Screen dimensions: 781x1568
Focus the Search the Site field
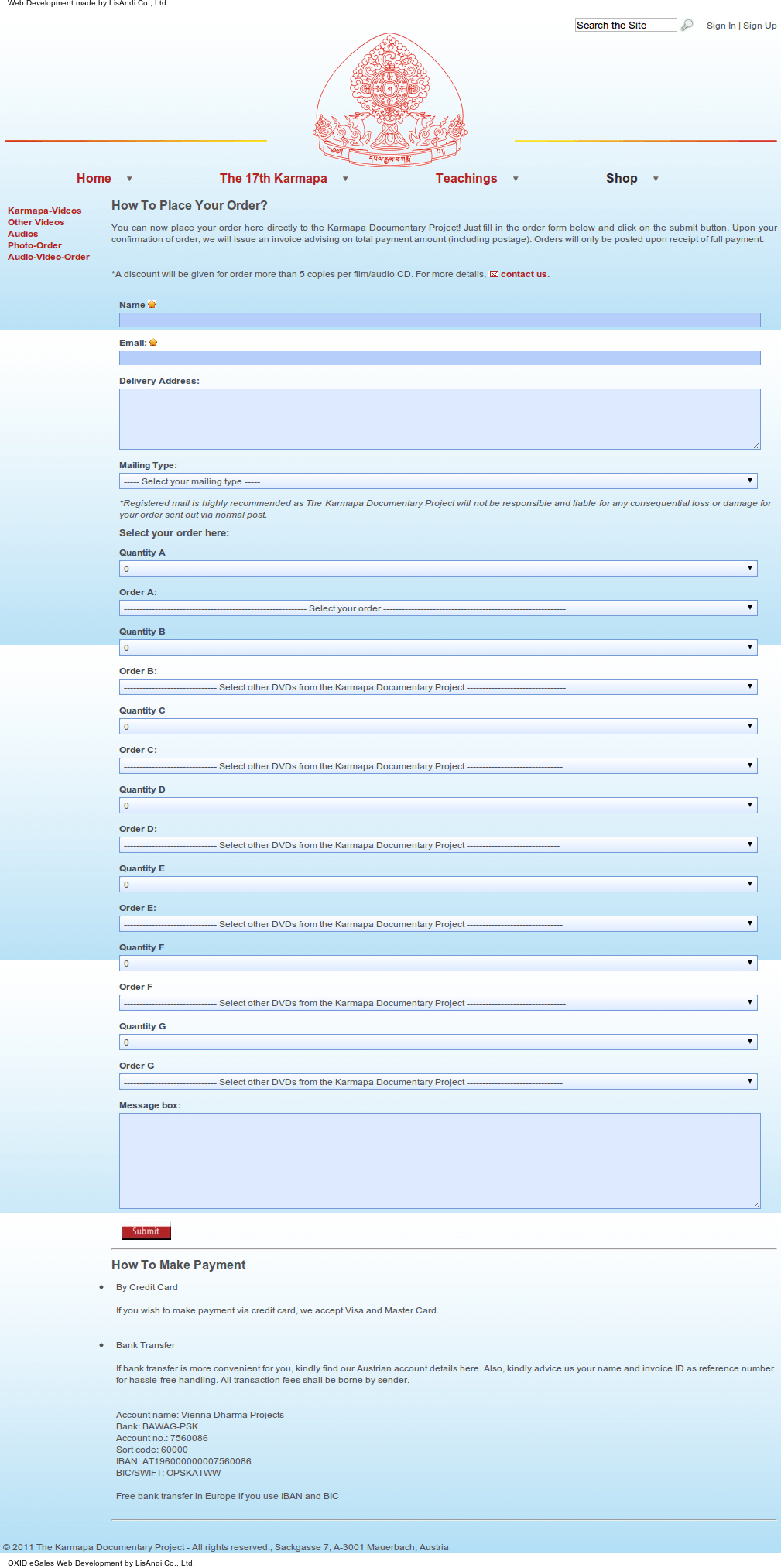click(x=625, y=25)
